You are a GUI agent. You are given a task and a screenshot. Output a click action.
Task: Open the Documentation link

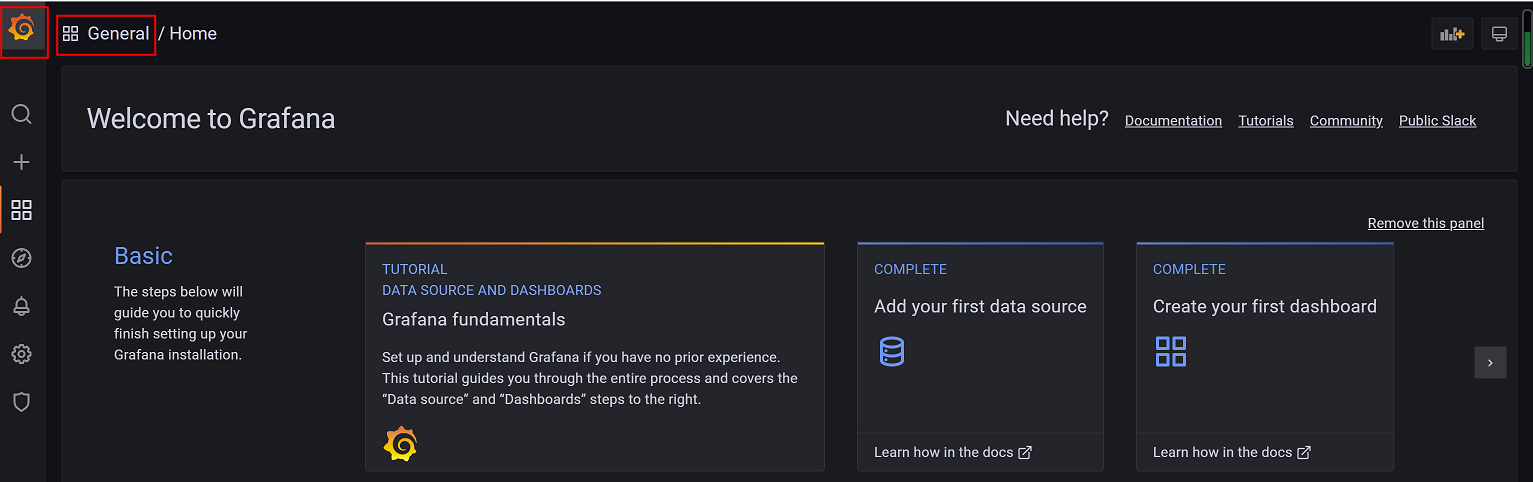(x=1173, y=121)
